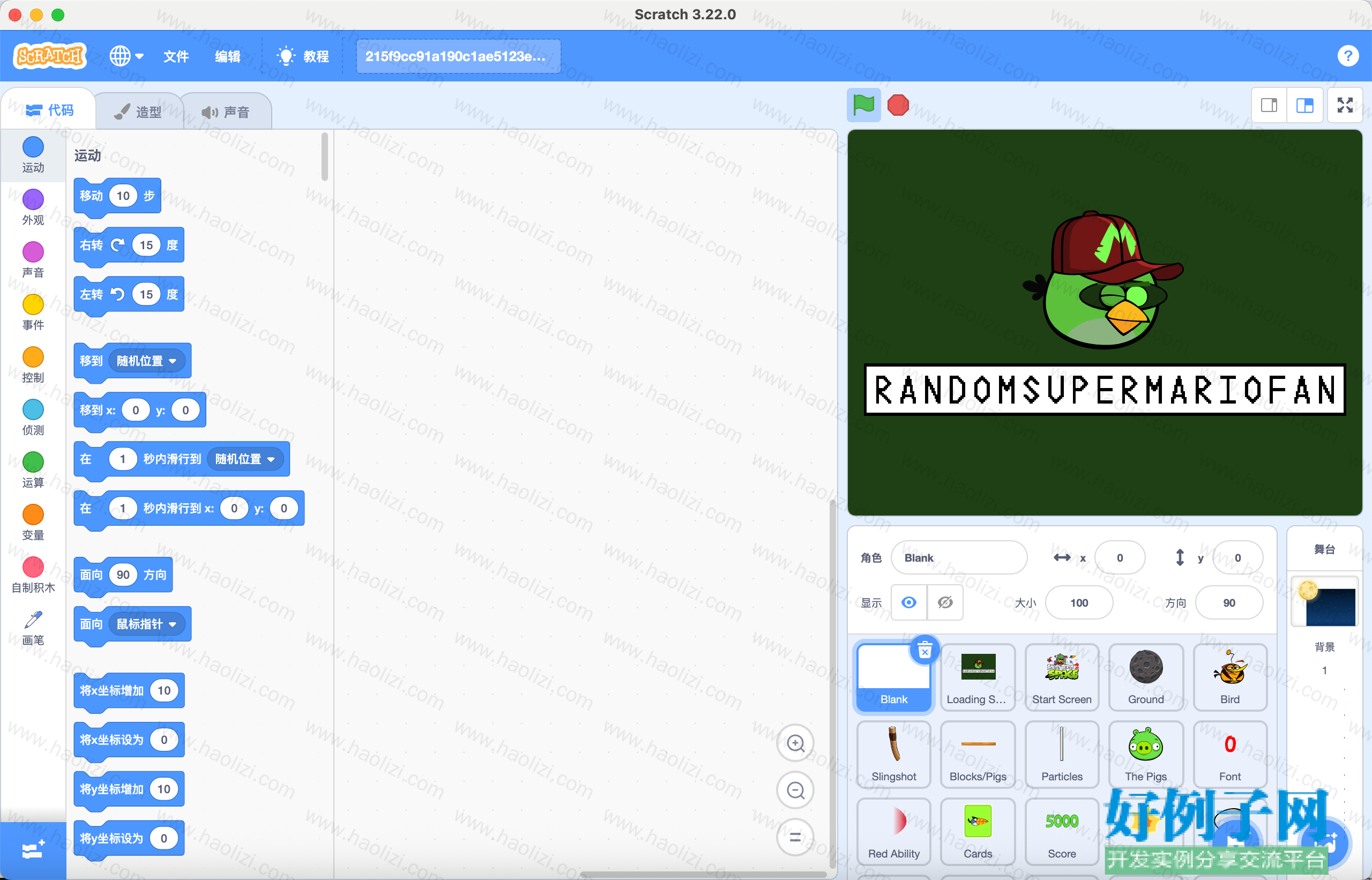Viewport: 1372px width, 880px height.
Task: Select the 变量 variables category
Action: 33,523
